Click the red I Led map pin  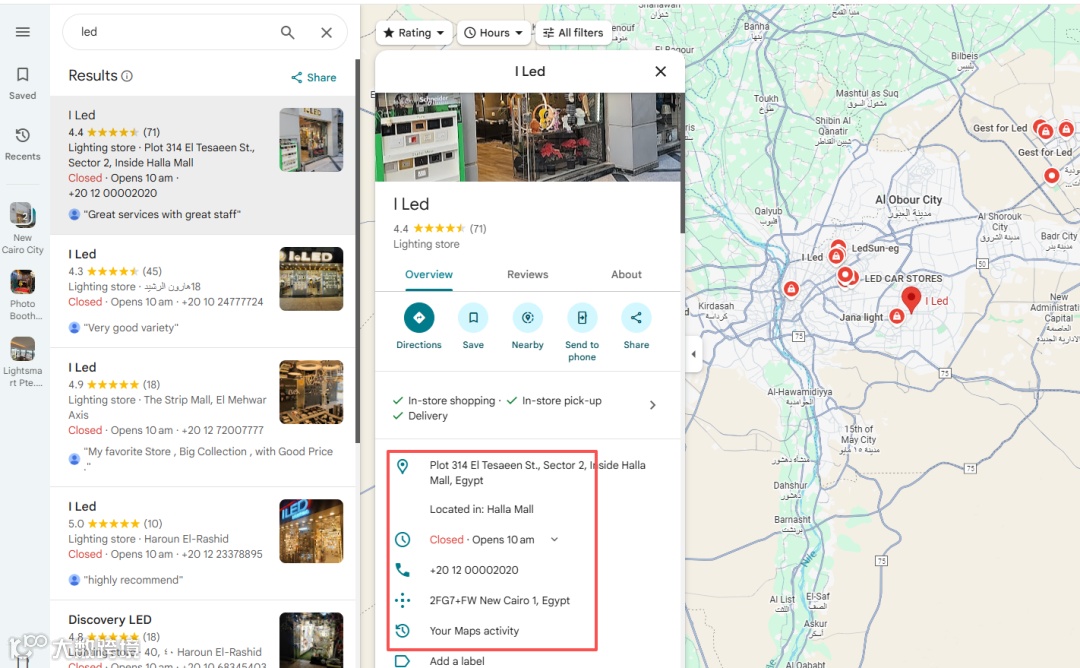[911, 300]
